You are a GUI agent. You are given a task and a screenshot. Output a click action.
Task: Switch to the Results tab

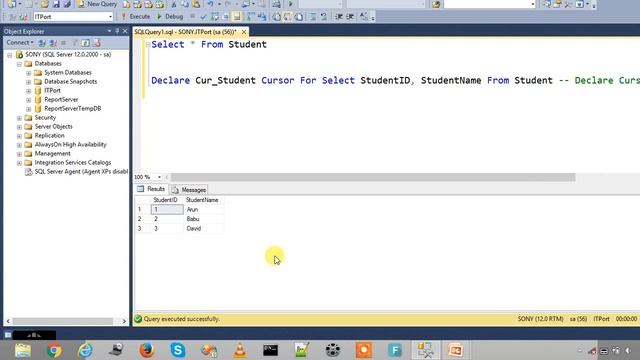(151, 189)
